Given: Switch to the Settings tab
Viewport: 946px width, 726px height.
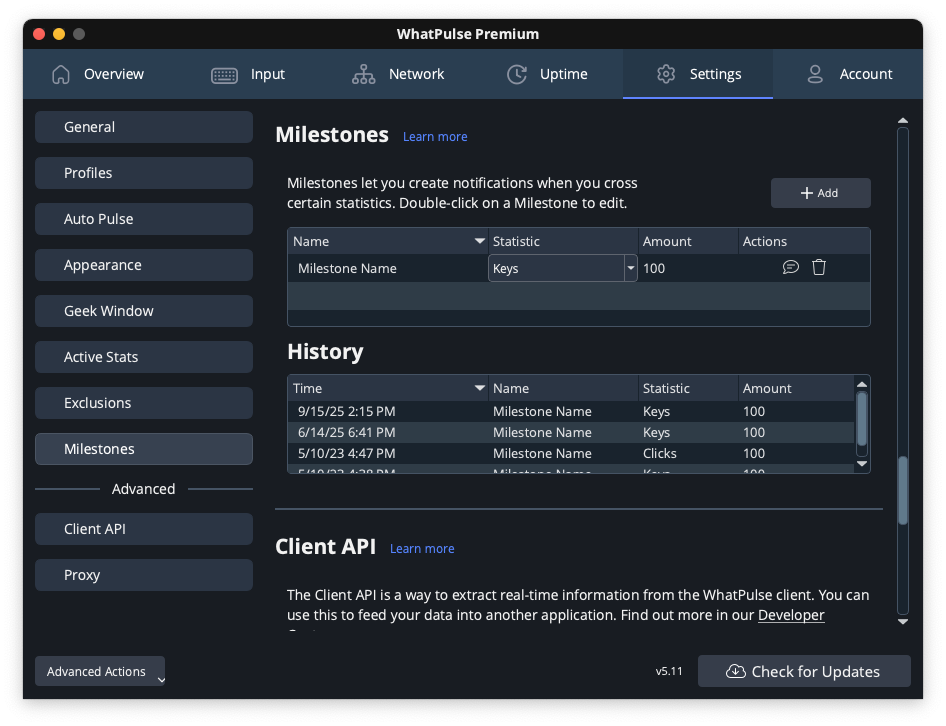Looking at the screenshot, I should pos(698,74).
